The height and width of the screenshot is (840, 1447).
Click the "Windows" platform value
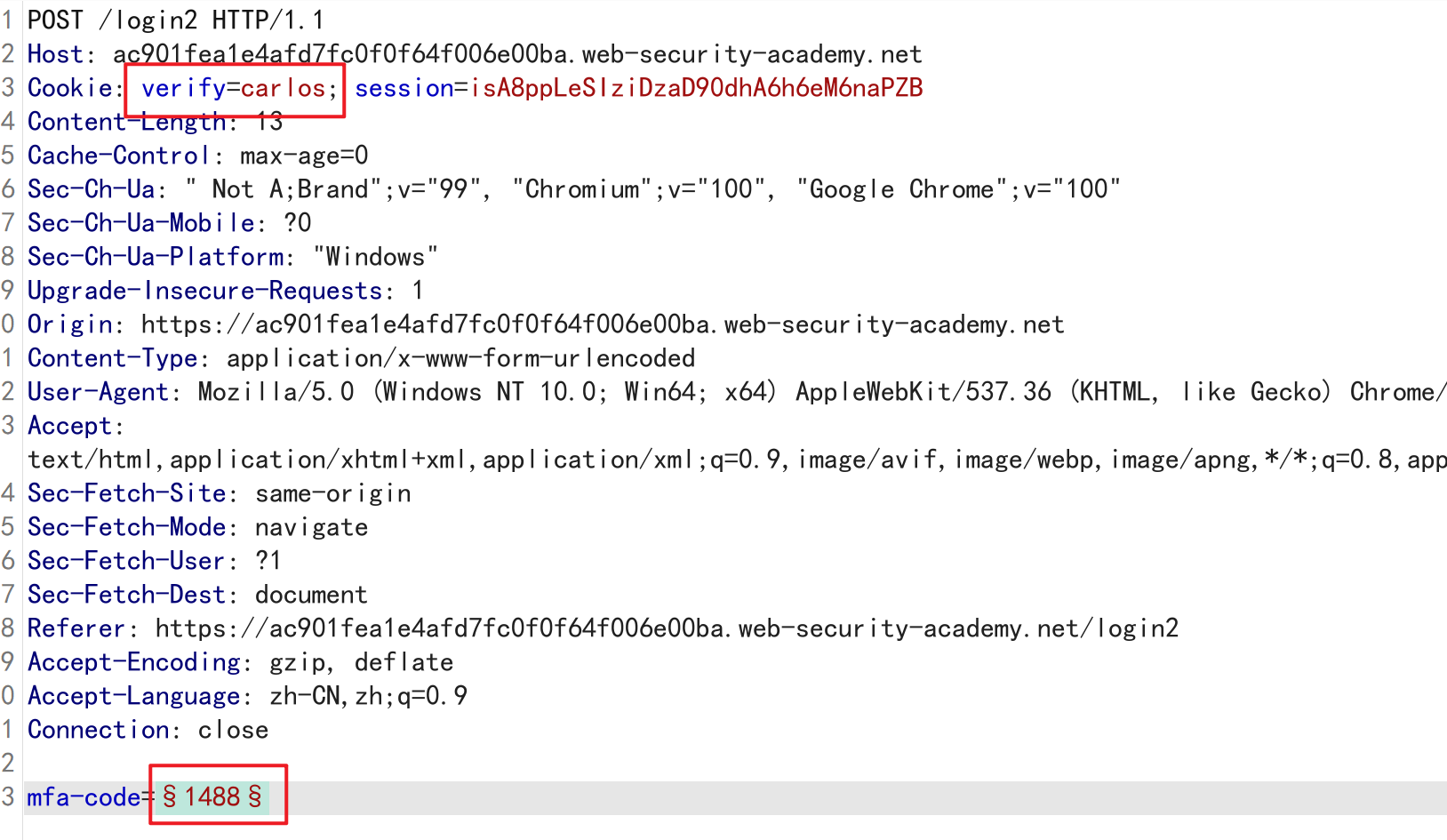point(375,257)
